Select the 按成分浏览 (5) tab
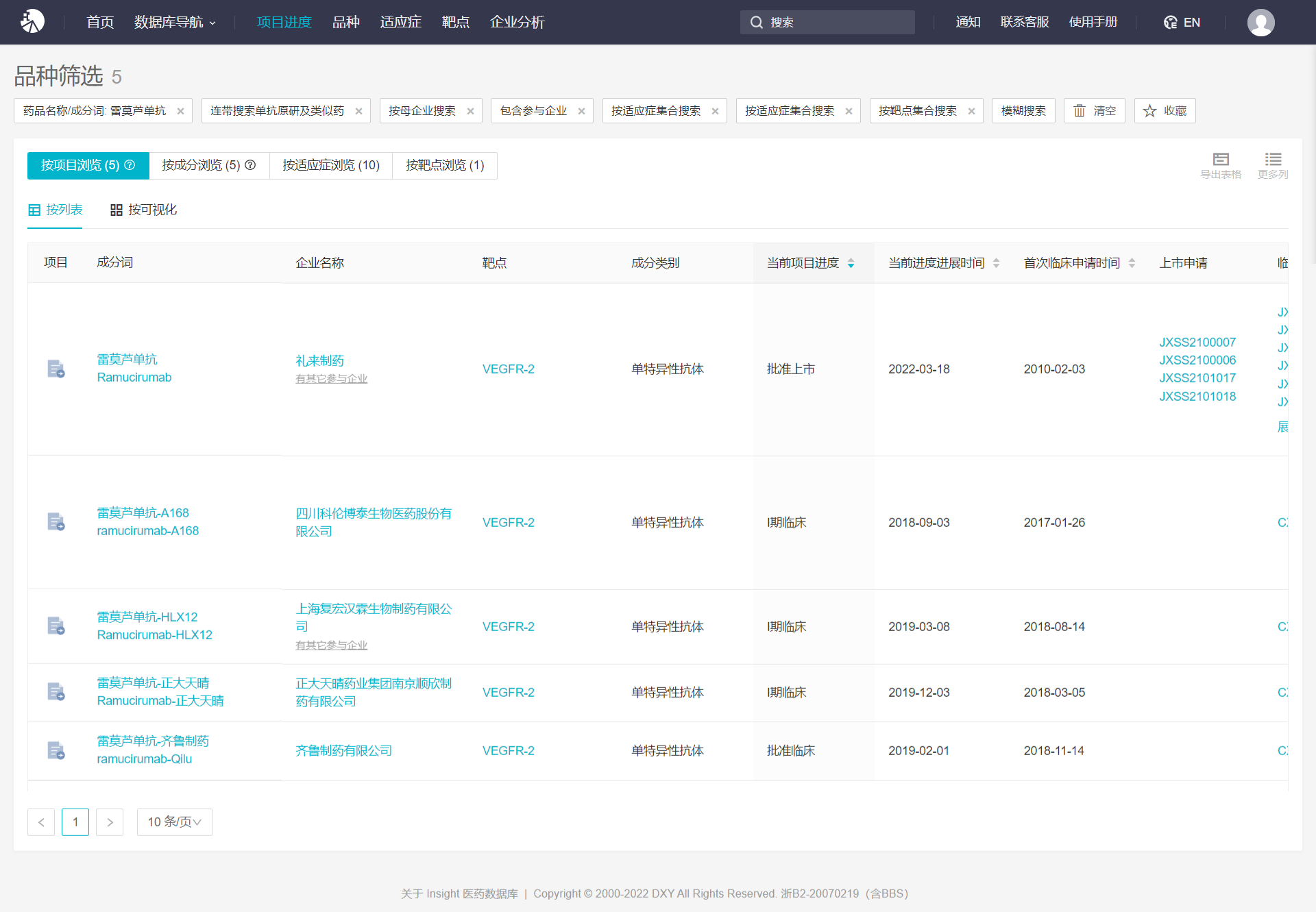Viewport: 1316px width, 912px height. click(209, 165)
